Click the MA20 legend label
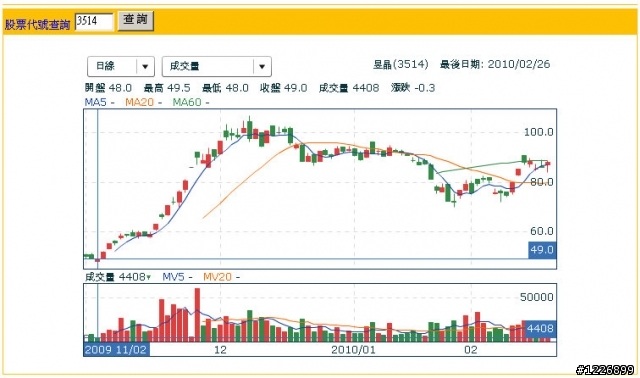The height and width of the screenshot is (378, 640). point(139,102)
